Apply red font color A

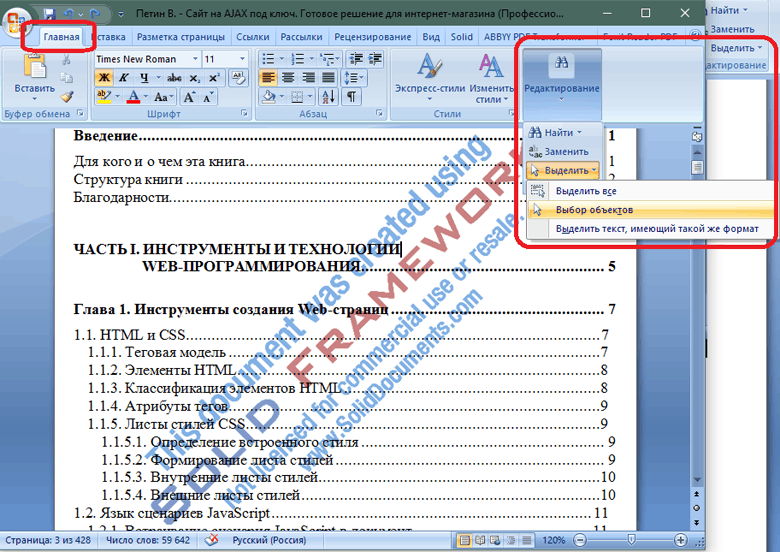(x=133, y=96)
